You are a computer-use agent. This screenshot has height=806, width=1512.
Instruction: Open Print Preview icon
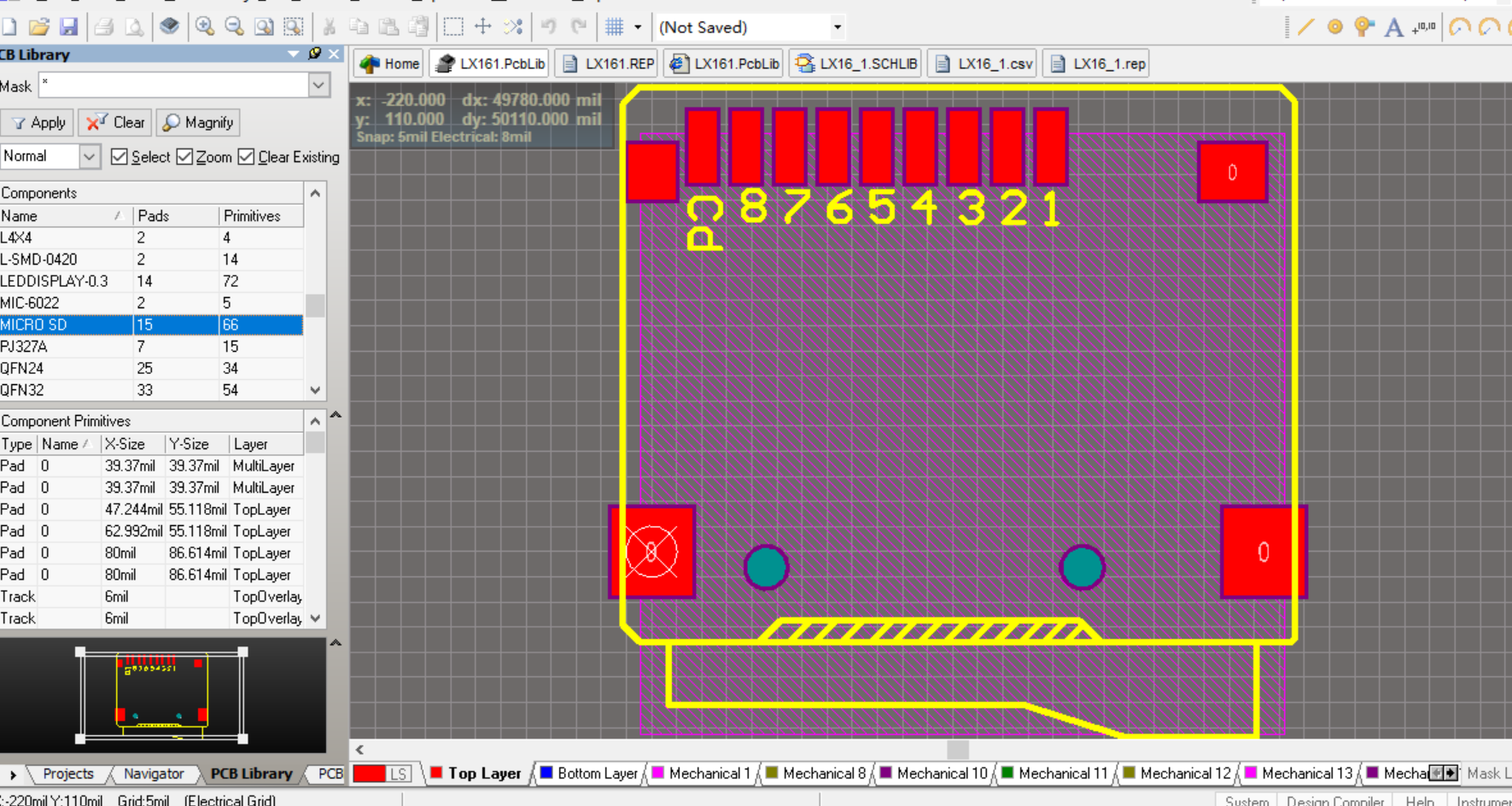134,26
